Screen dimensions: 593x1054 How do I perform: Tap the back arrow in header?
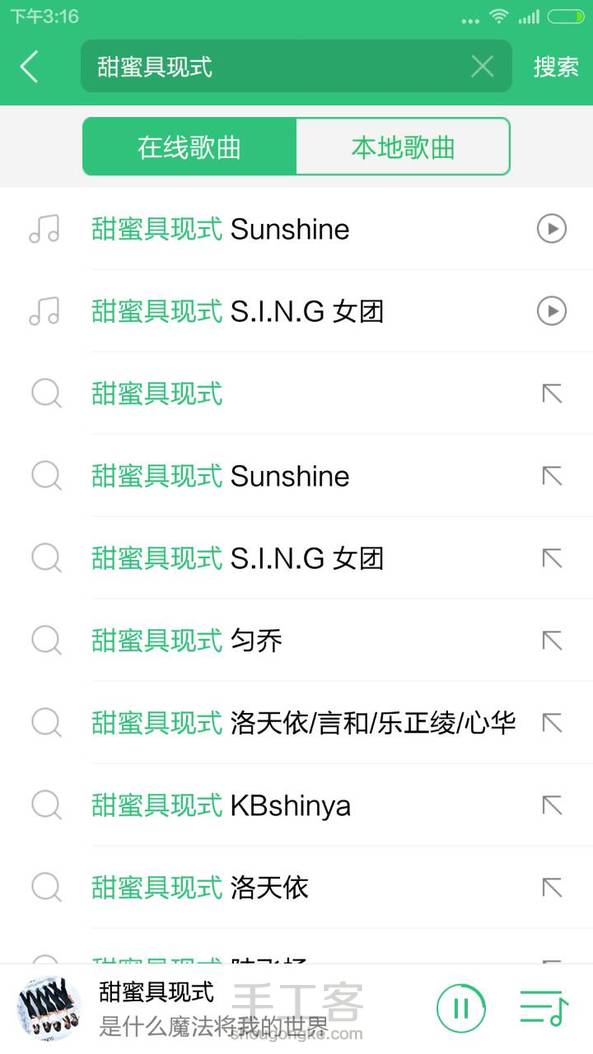[29, 67]
